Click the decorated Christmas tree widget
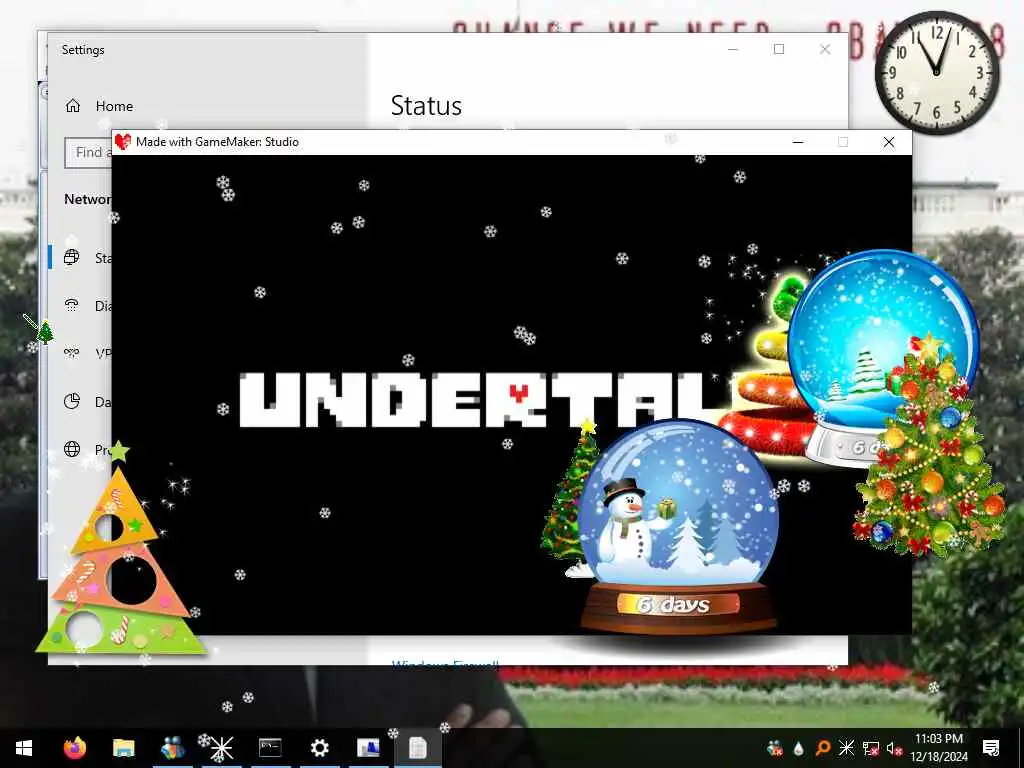The width and height of the screenshot is (1024, 768). [930, 451]
